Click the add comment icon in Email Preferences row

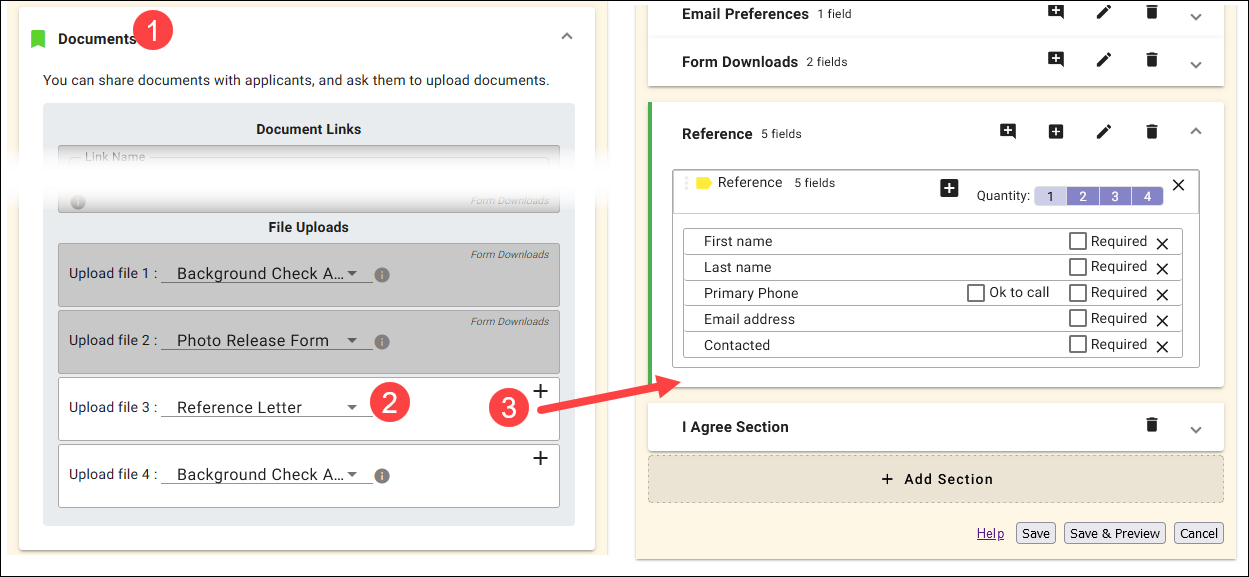pos(1056,12)
